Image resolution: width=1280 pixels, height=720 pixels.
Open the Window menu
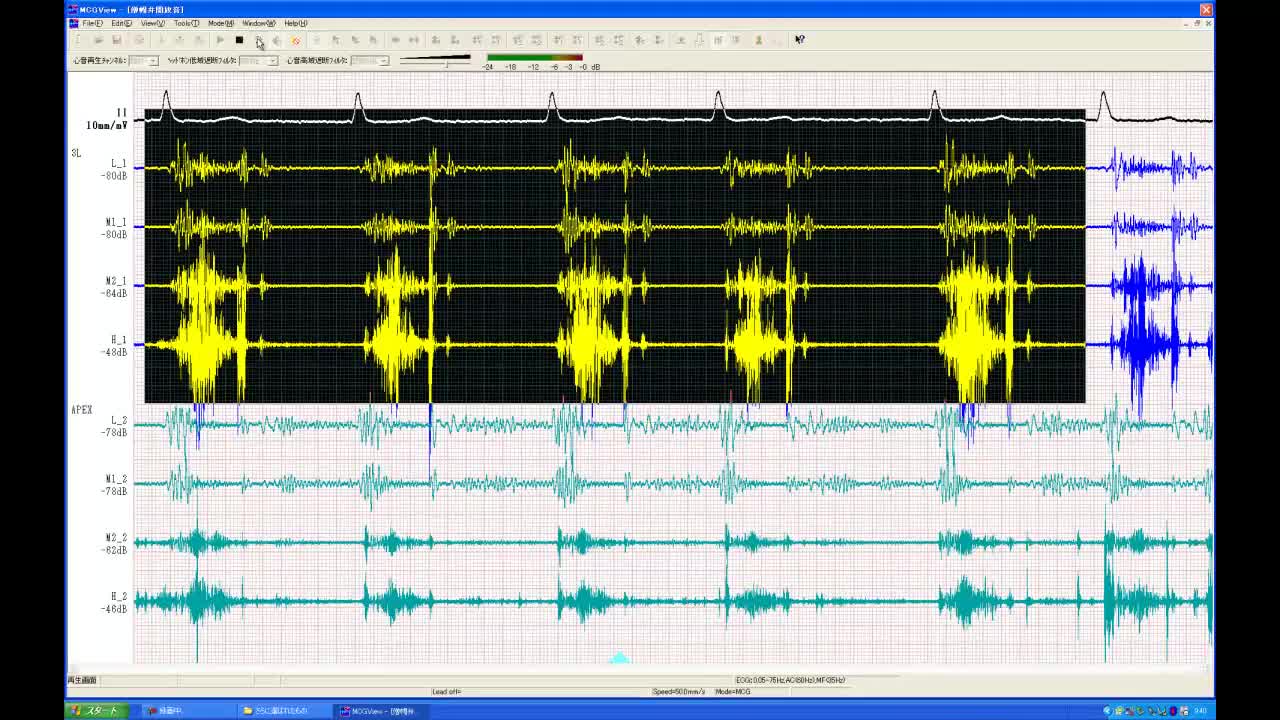pos(258,23)
